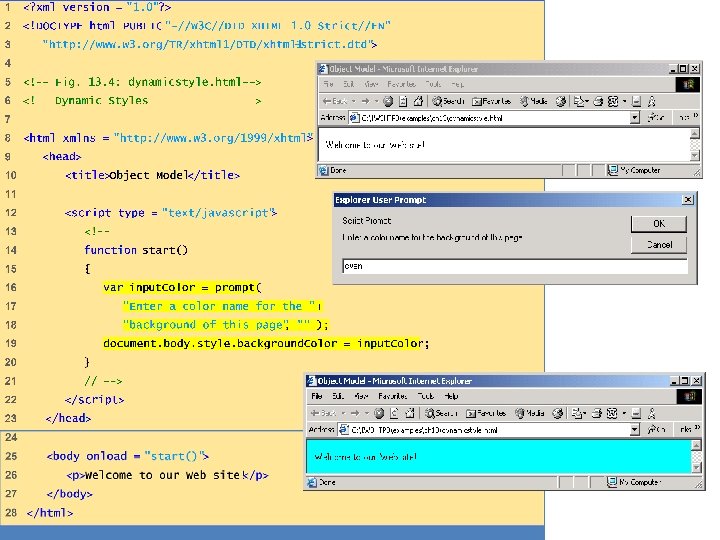Click Discuss icon in the white-page IE window

pyautogui.click(x=636, y=101)
